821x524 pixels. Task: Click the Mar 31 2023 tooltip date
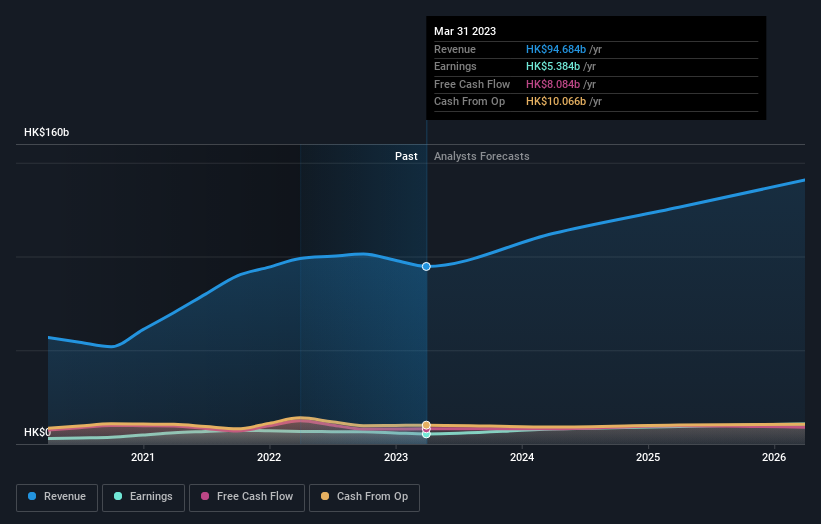465,31
